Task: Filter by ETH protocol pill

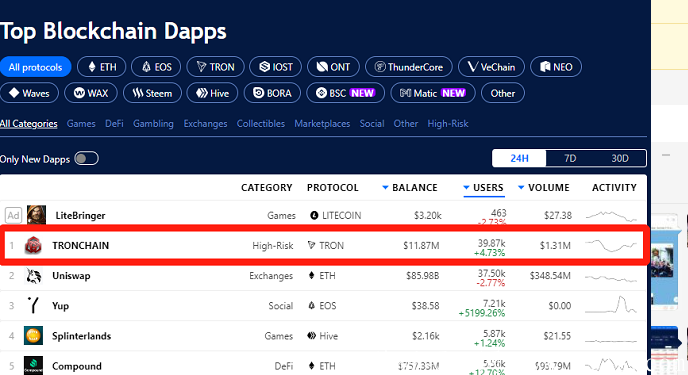Action: coord(102,67)
